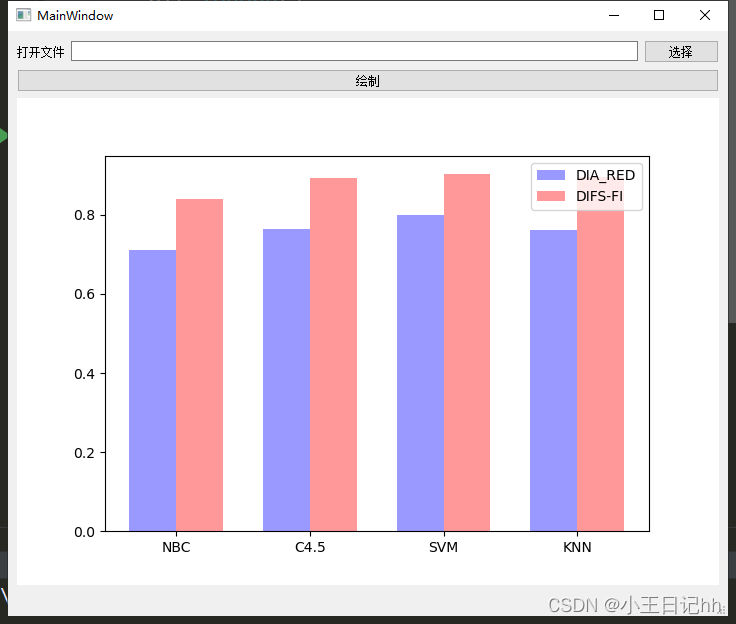Screen dimensions: 736x624
Task: Close the MainWindow window
Action: [x=705, y=15]
